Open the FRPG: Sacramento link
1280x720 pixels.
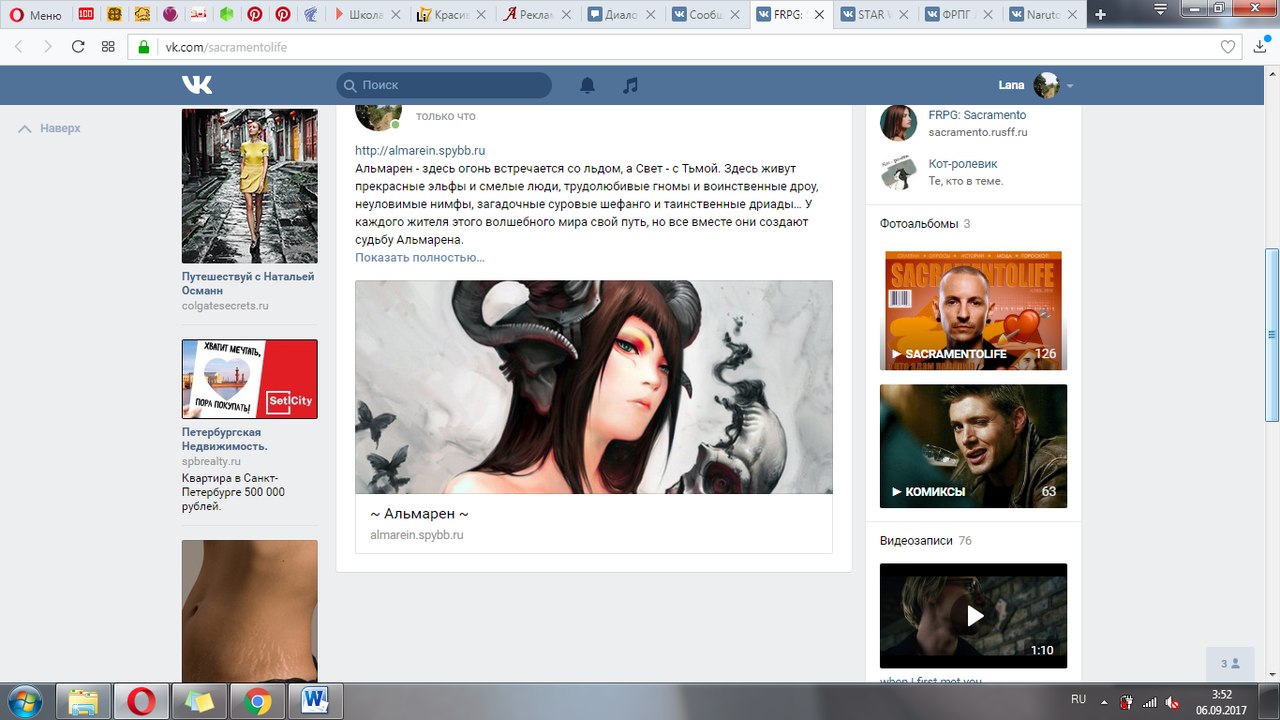977,115
